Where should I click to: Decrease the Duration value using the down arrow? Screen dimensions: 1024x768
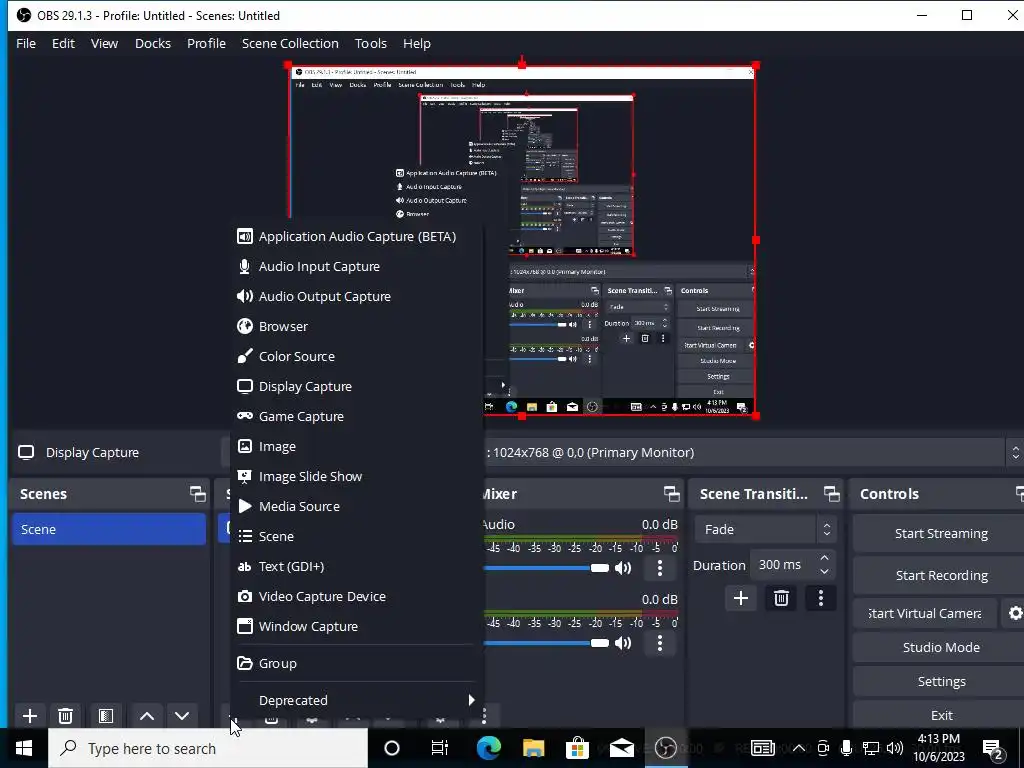point(825,572)
